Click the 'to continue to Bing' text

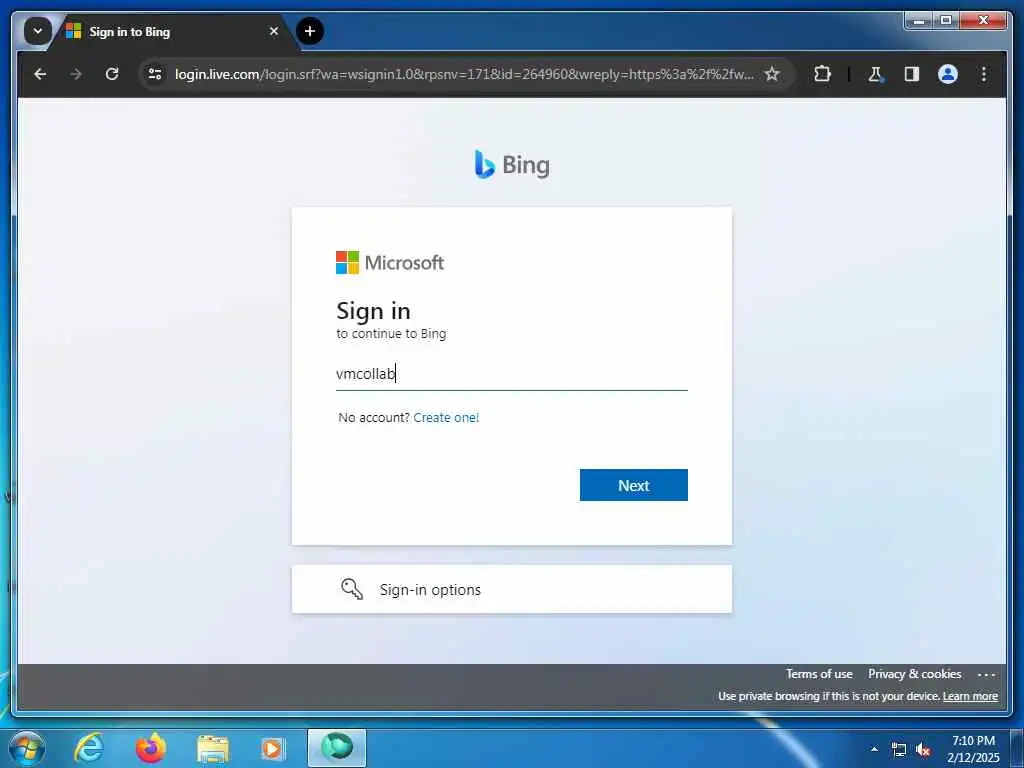pos(391,334)
